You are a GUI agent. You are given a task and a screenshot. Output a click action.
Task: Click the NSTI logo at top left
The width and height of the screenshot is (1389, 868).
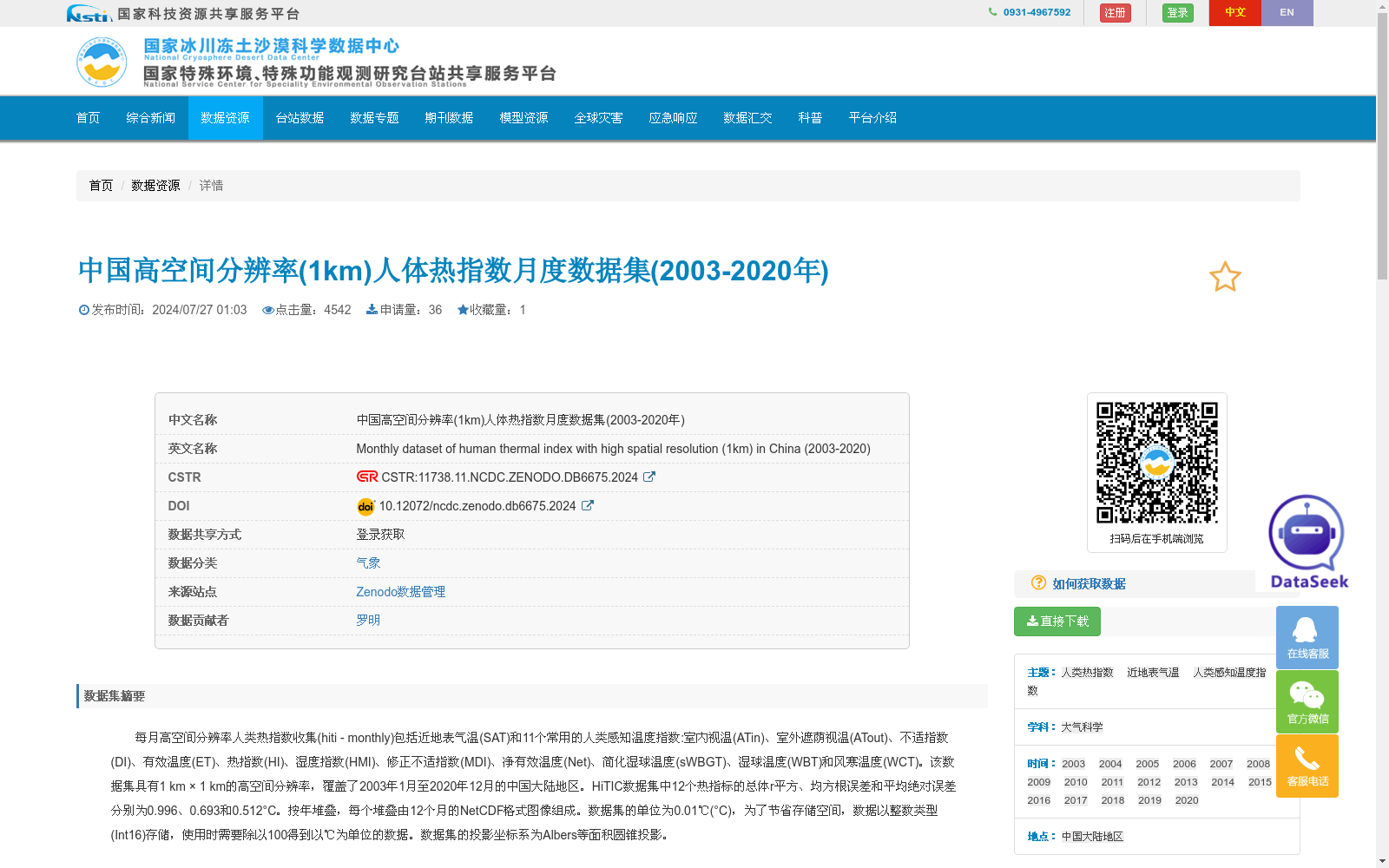pyautogui.click(x=89, y=13)
